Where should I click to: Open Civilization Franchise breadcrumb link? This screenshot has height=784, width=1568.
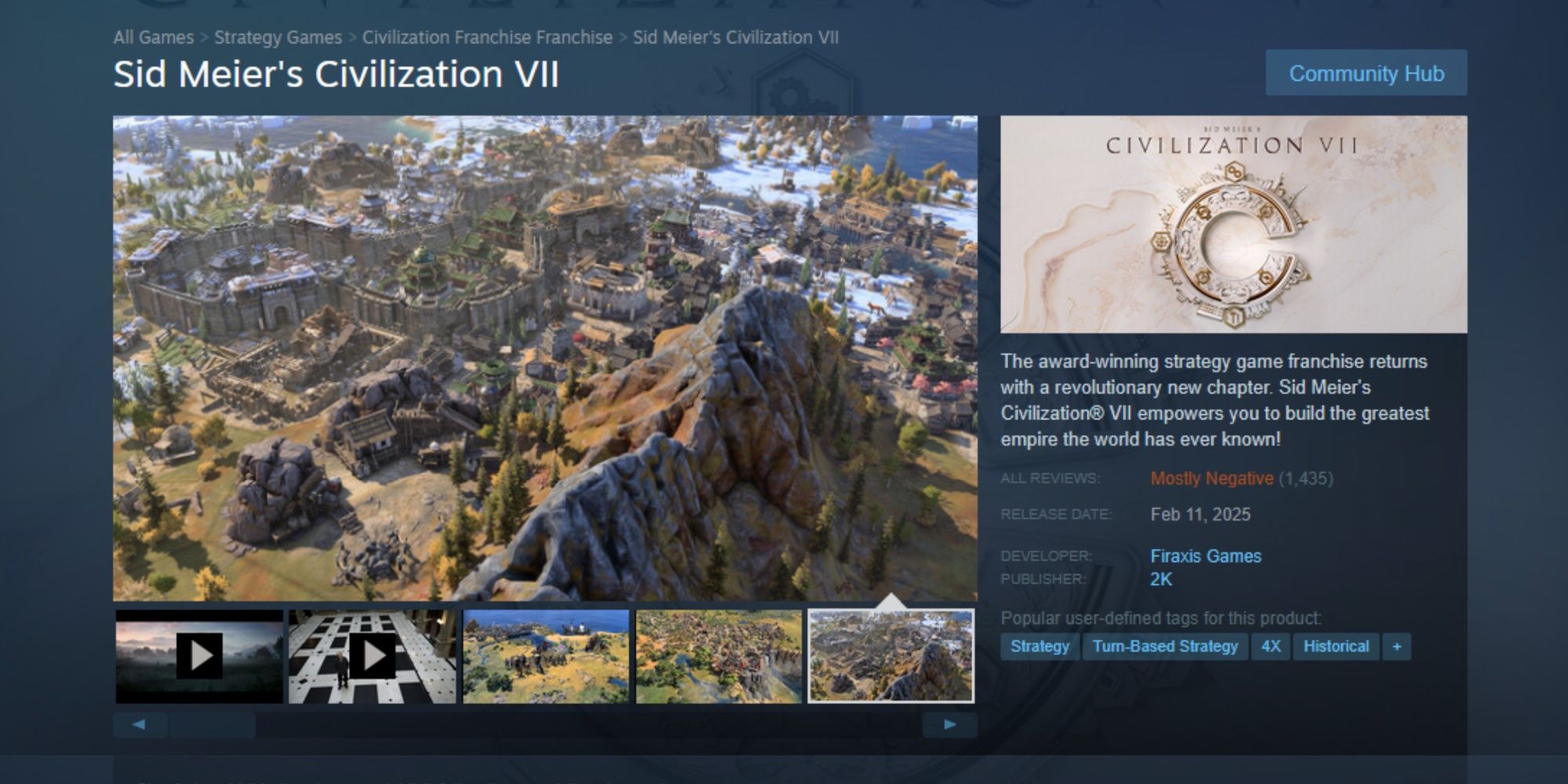click(487, 37)
